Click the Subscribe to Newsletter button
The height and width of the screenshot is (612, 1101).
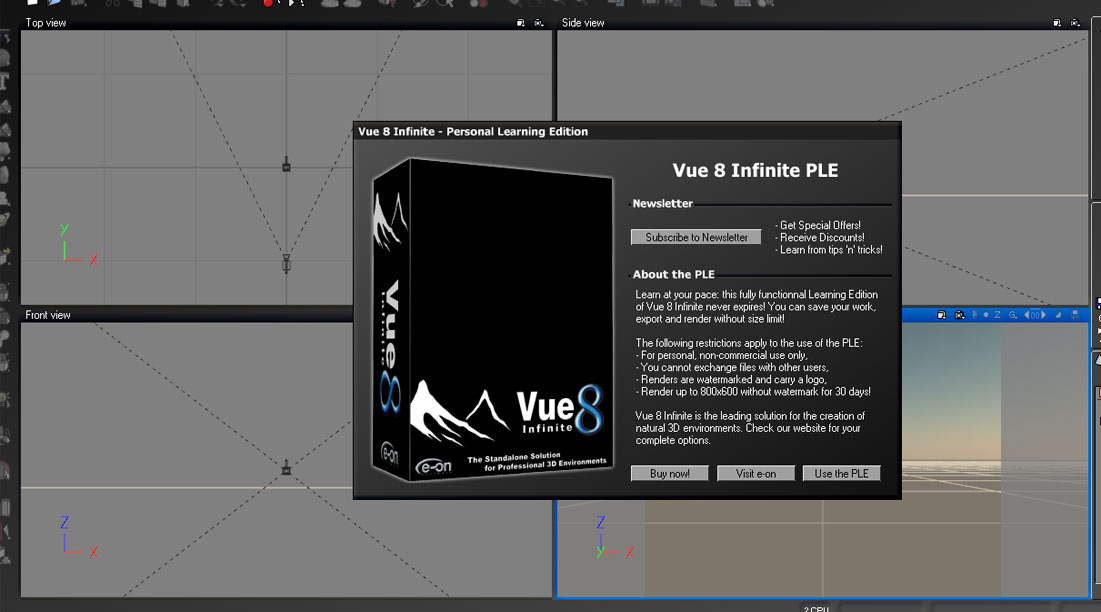696,237
